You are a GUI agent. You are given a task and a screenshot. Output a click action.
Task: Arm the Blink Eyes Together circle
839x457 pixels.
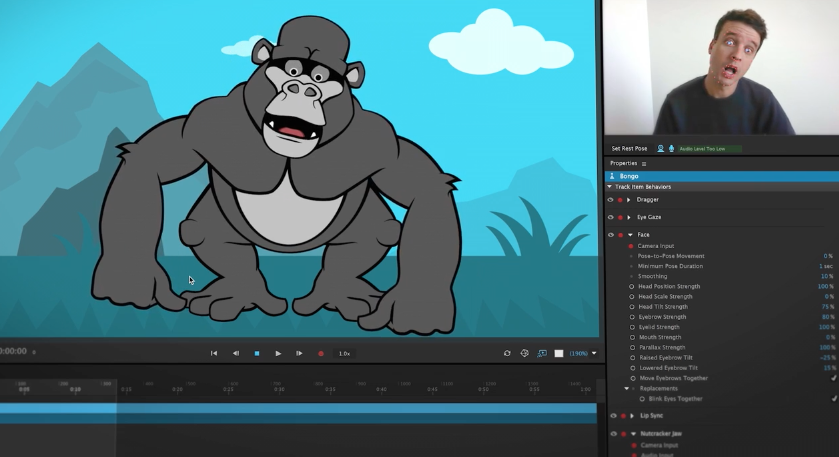tap(642, 399)
